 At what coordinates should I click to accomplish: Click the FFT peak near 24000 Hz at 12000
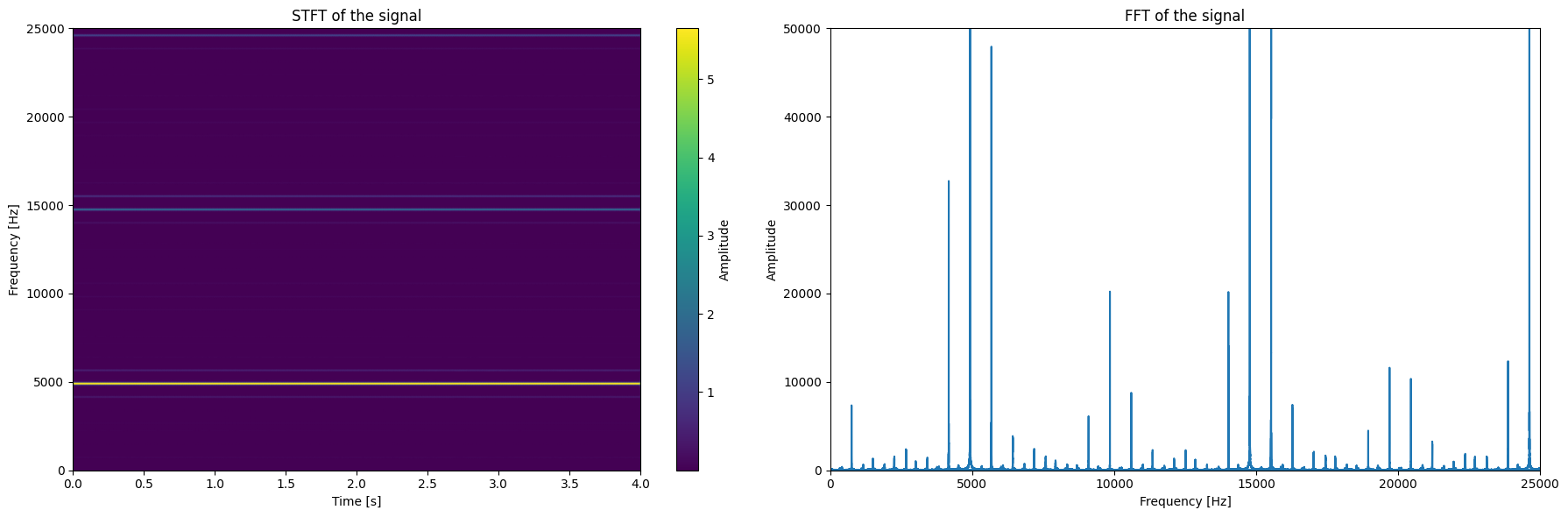coord(1508,415)
